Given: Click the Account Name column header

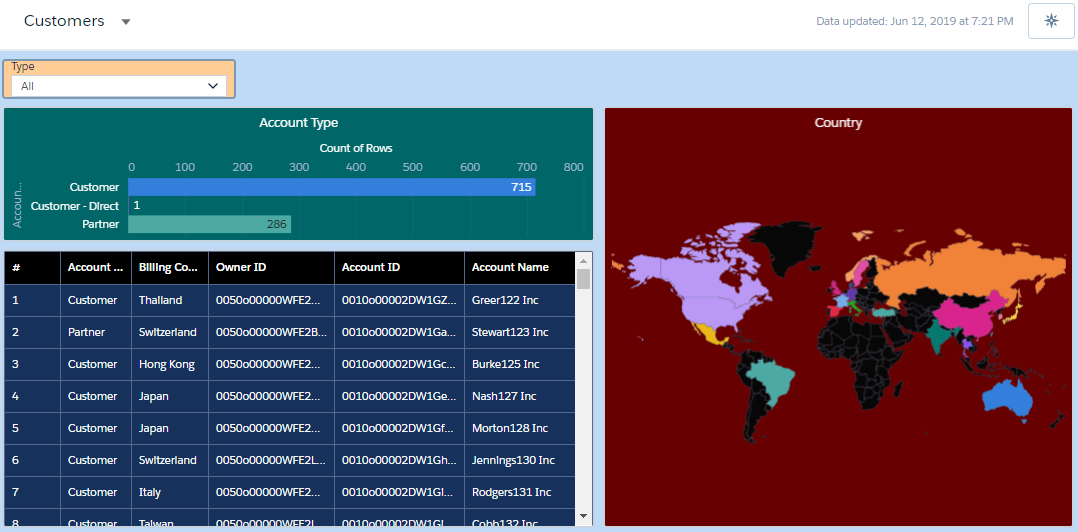Looking at the screenshot, I should point(510,268).
